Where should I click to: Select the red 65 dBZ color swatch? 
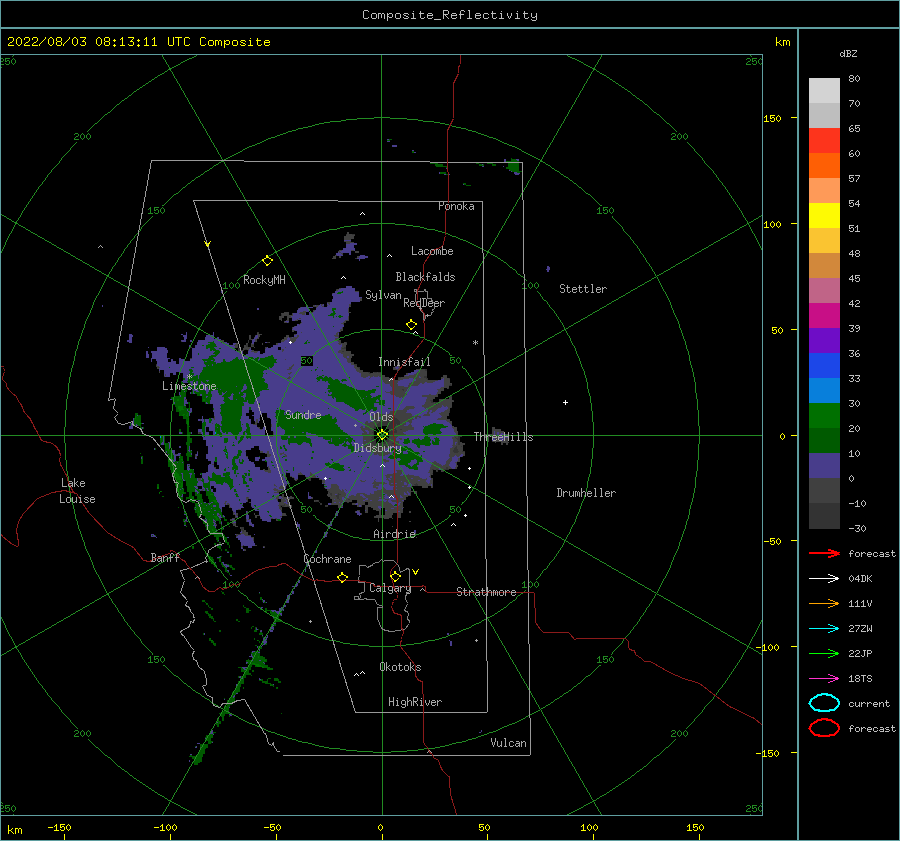click(x=824, y=140)
